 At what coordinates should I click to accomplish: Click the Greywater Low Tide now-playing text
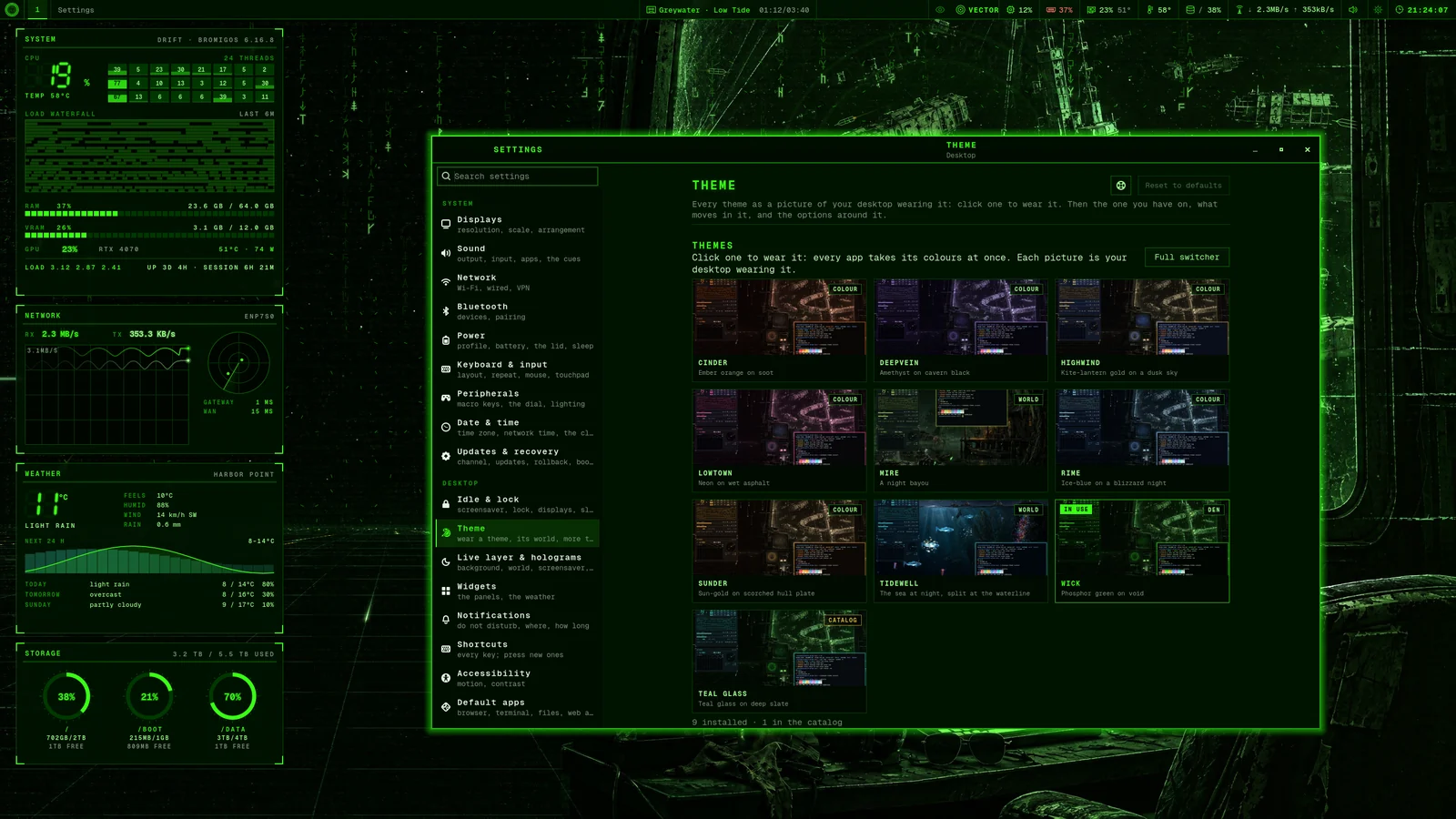[x=704, y=10]
